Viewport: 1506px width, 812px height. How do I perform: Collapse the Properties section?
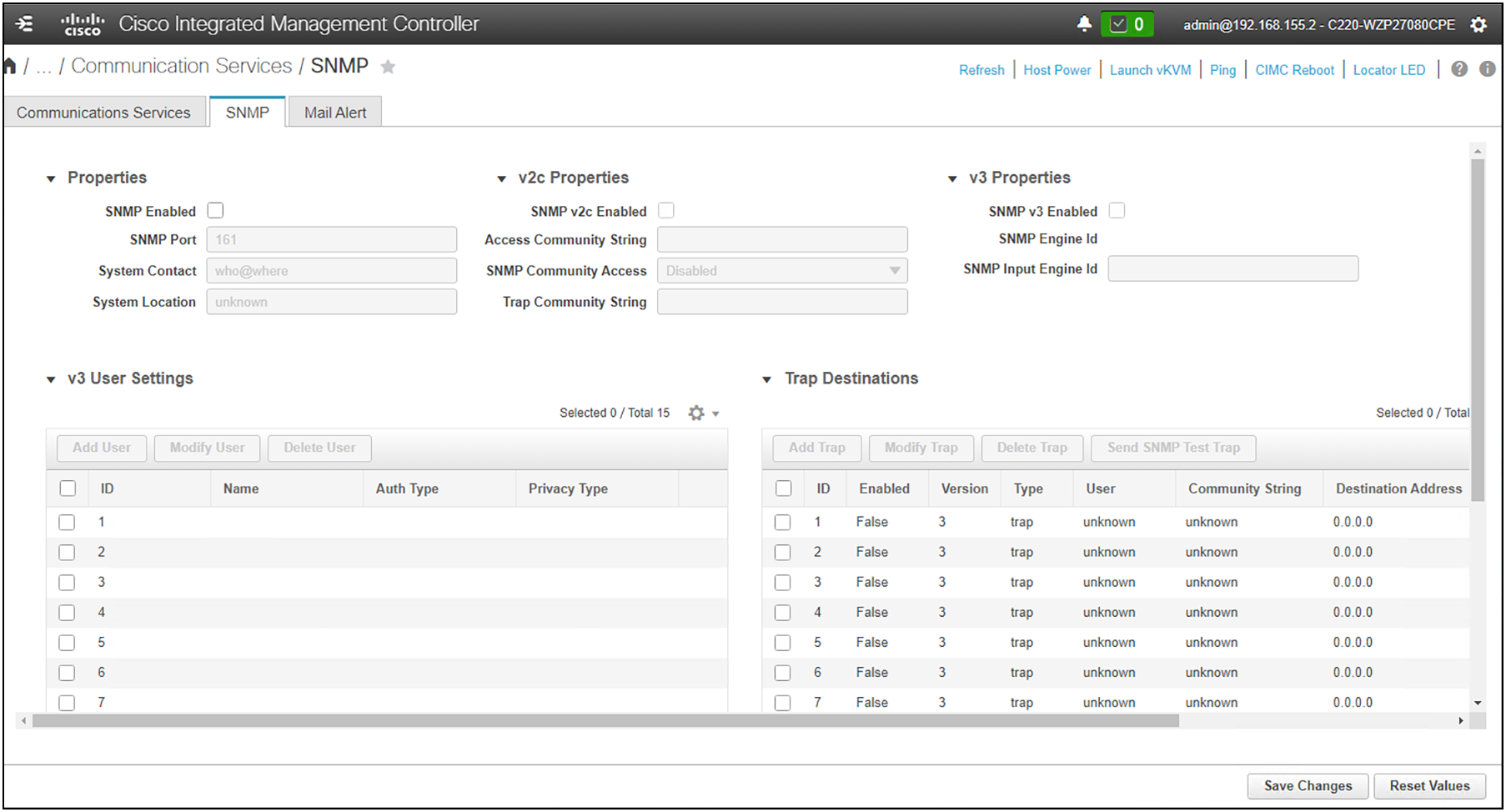point(51,179)
